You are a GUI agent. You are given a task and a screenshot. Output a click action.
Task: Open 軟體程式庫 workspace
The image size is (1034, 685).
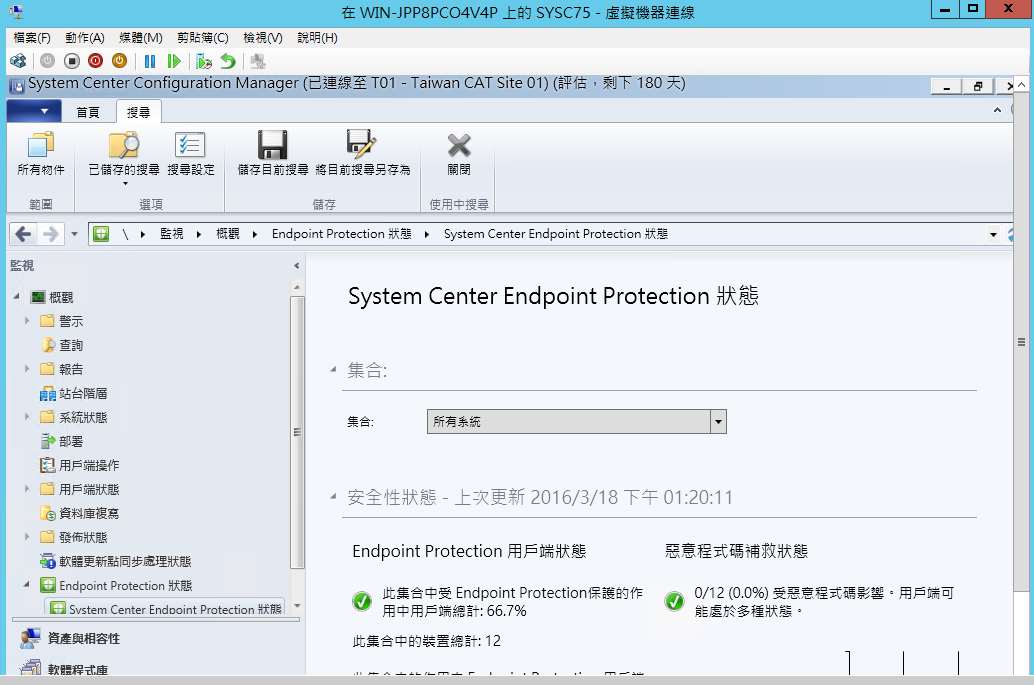click(x=78, y=669)
